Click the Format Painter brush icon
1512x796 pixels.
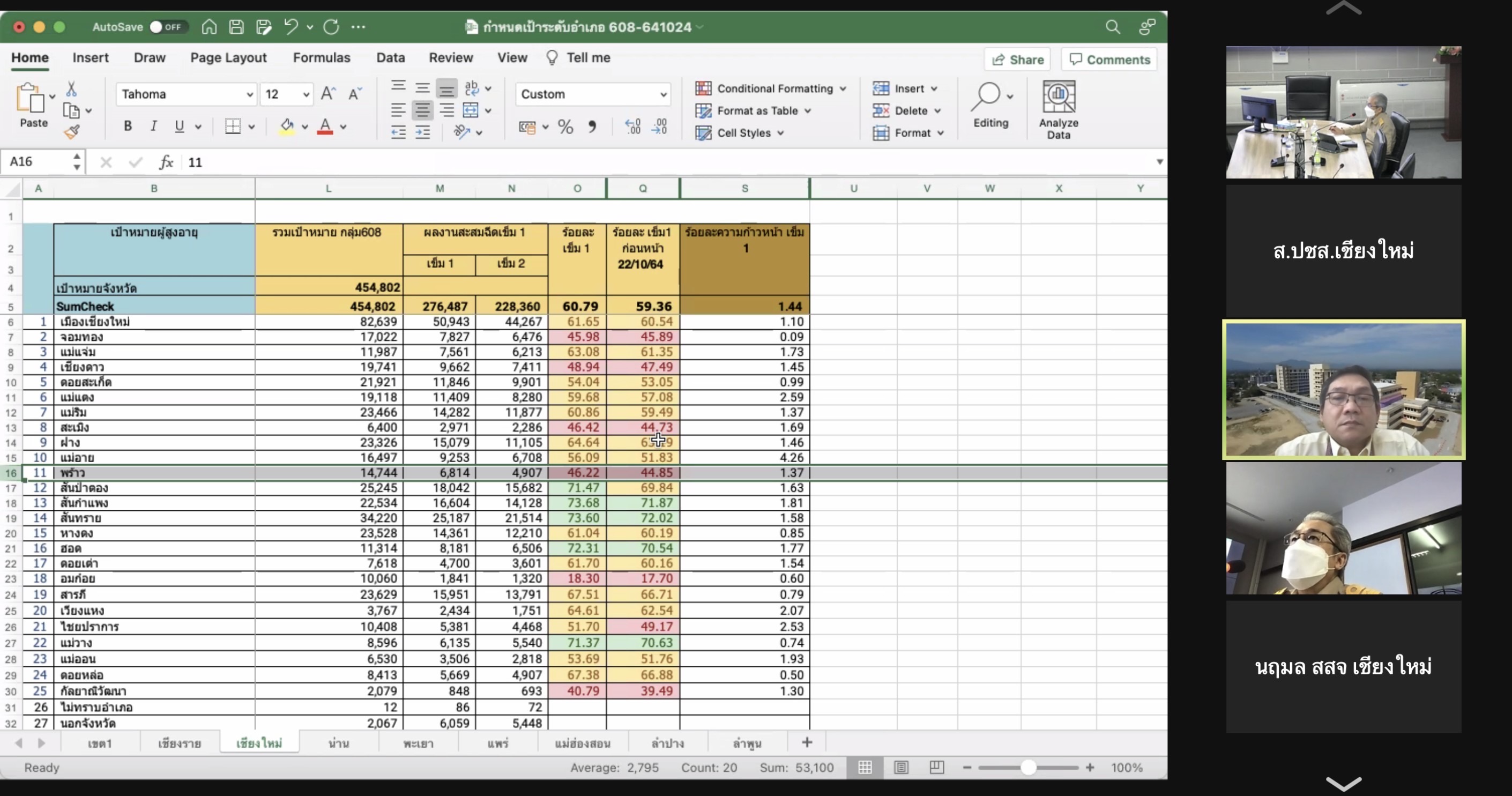tap(72, 131)
